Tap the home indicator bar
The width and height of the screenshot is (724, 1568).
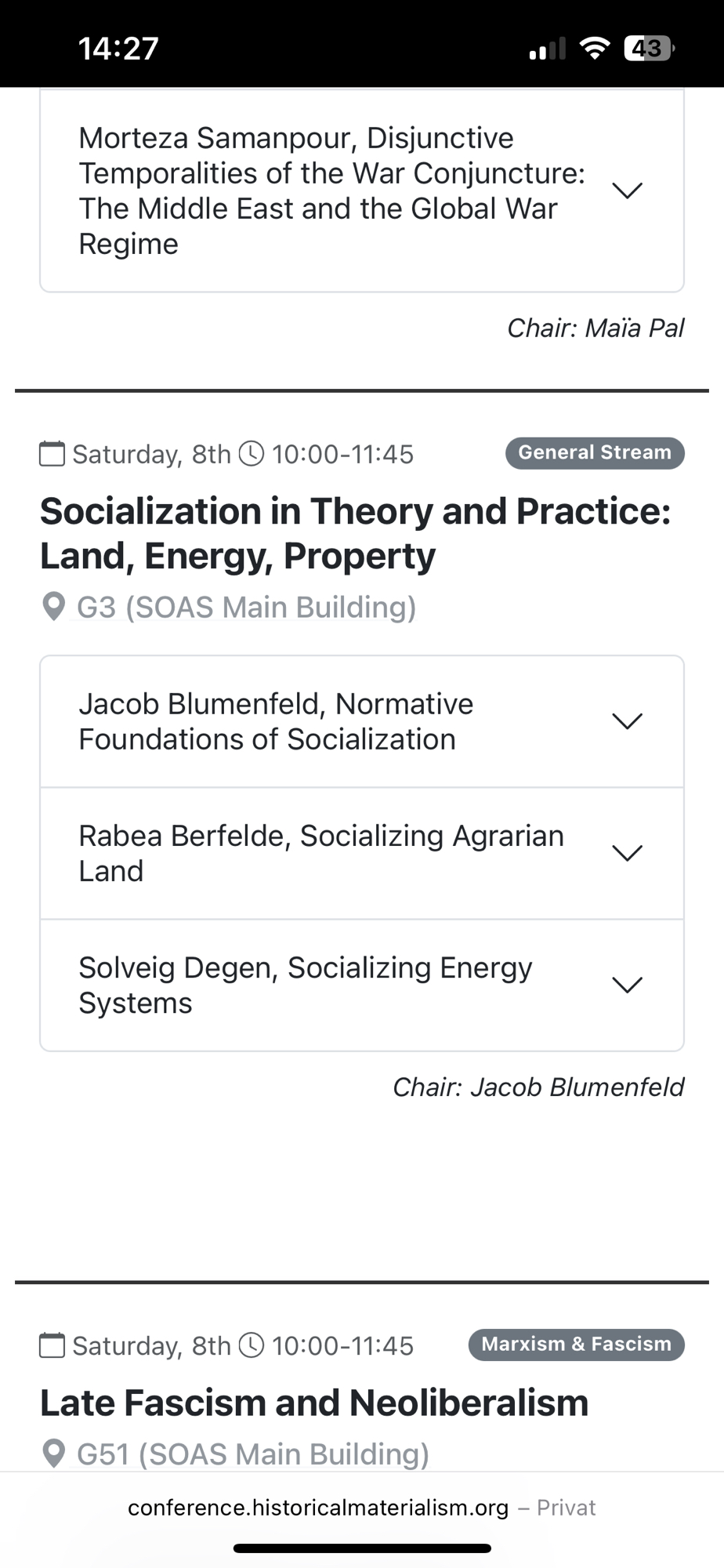click(362, 1548)
